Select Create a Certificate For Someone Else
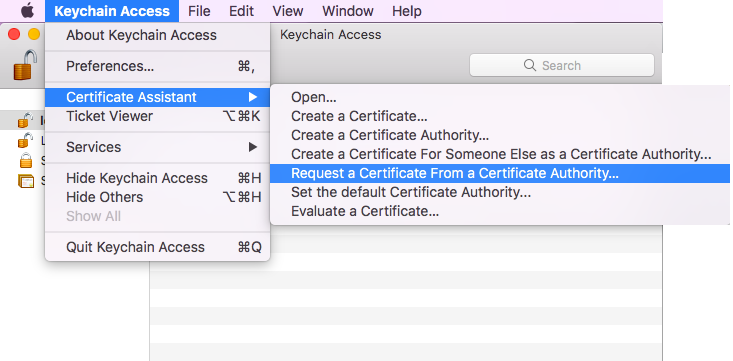 pyautogui.click(x=500, y=154)
